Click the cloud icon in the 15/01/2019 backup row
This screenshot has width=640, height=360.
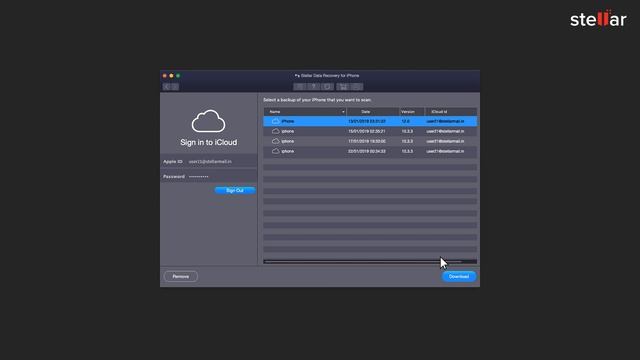[x=276, y=131]
